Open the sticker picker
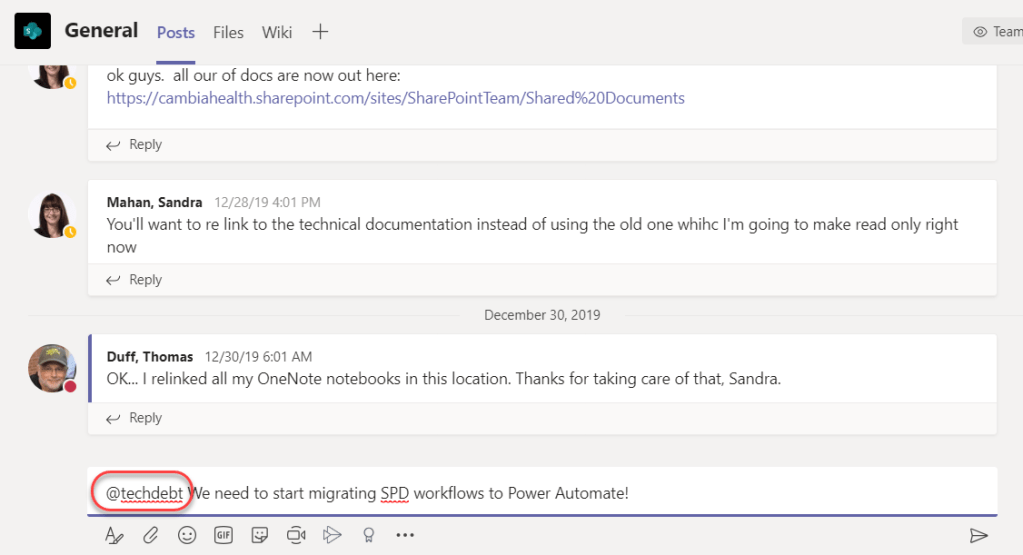 [x=260, y=535]
